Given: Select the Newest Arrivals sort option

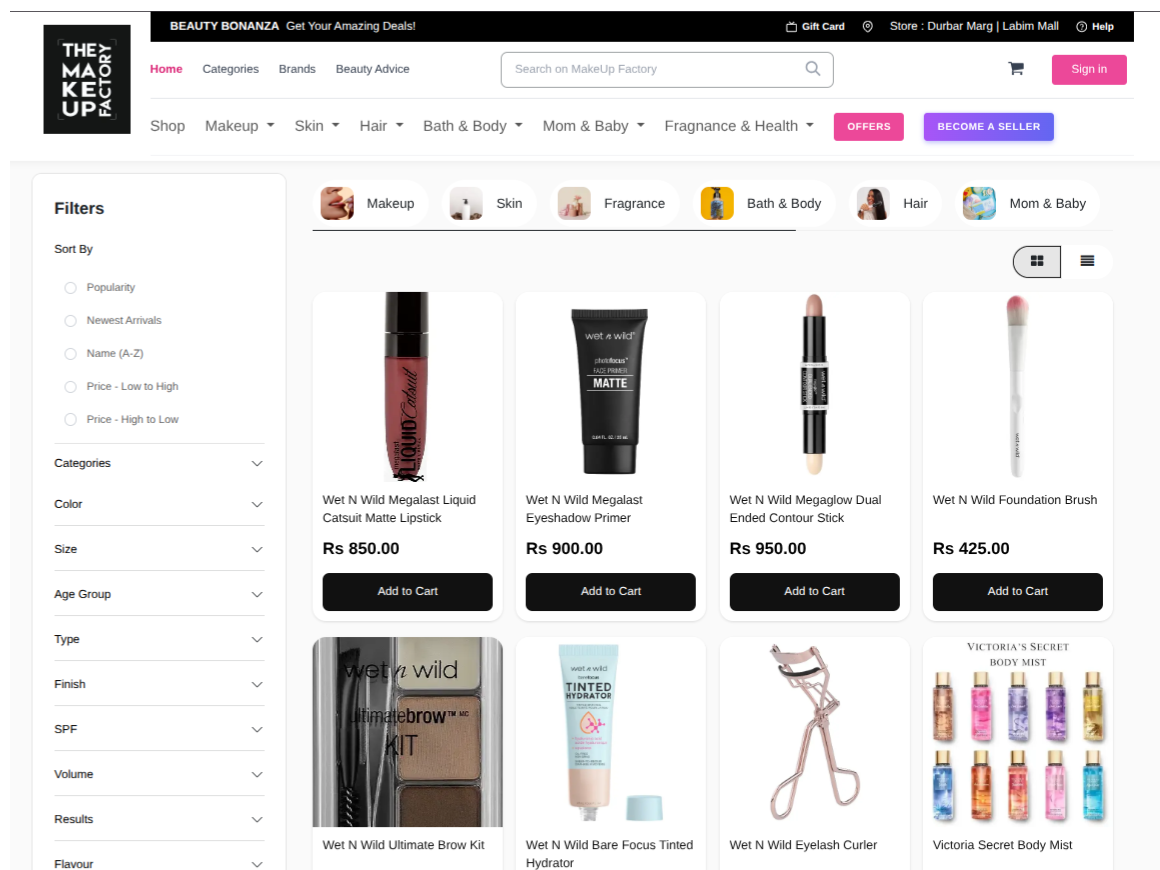Looking at the screenshot, I should coord(70,321).
